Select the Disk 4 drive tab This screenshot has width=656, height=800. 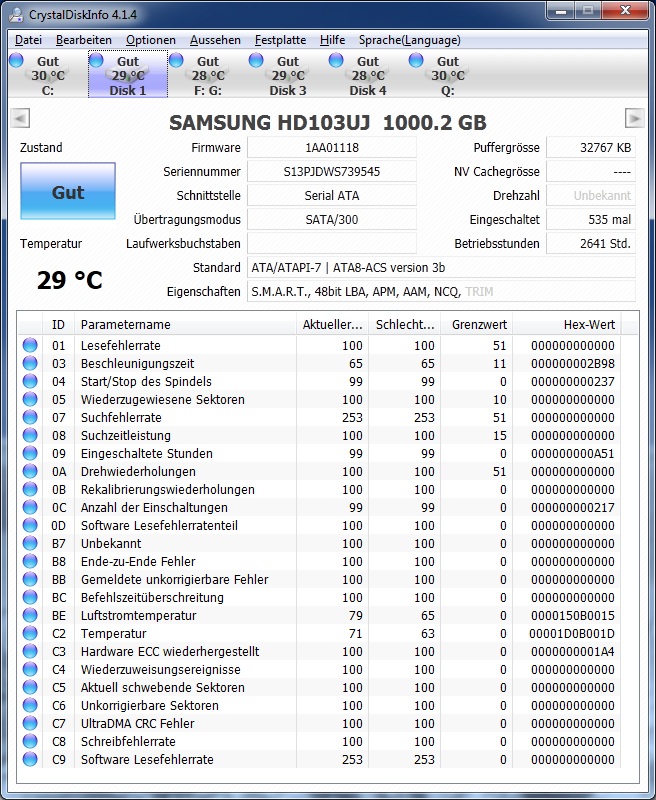coord(368,74)
